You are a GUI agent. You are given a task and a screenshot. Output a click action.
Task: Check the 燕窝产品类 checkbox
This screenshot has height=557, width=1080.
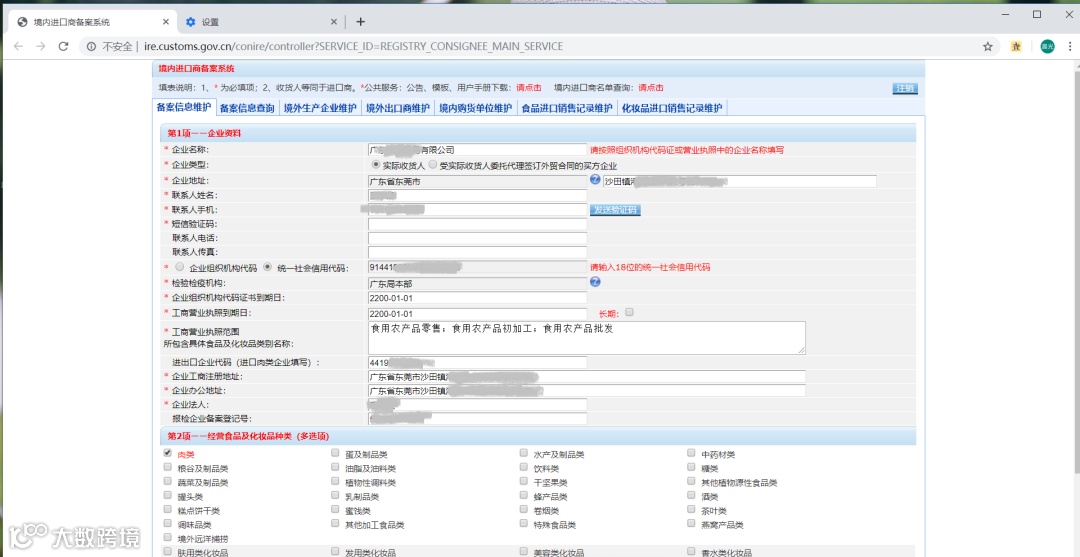691,523
